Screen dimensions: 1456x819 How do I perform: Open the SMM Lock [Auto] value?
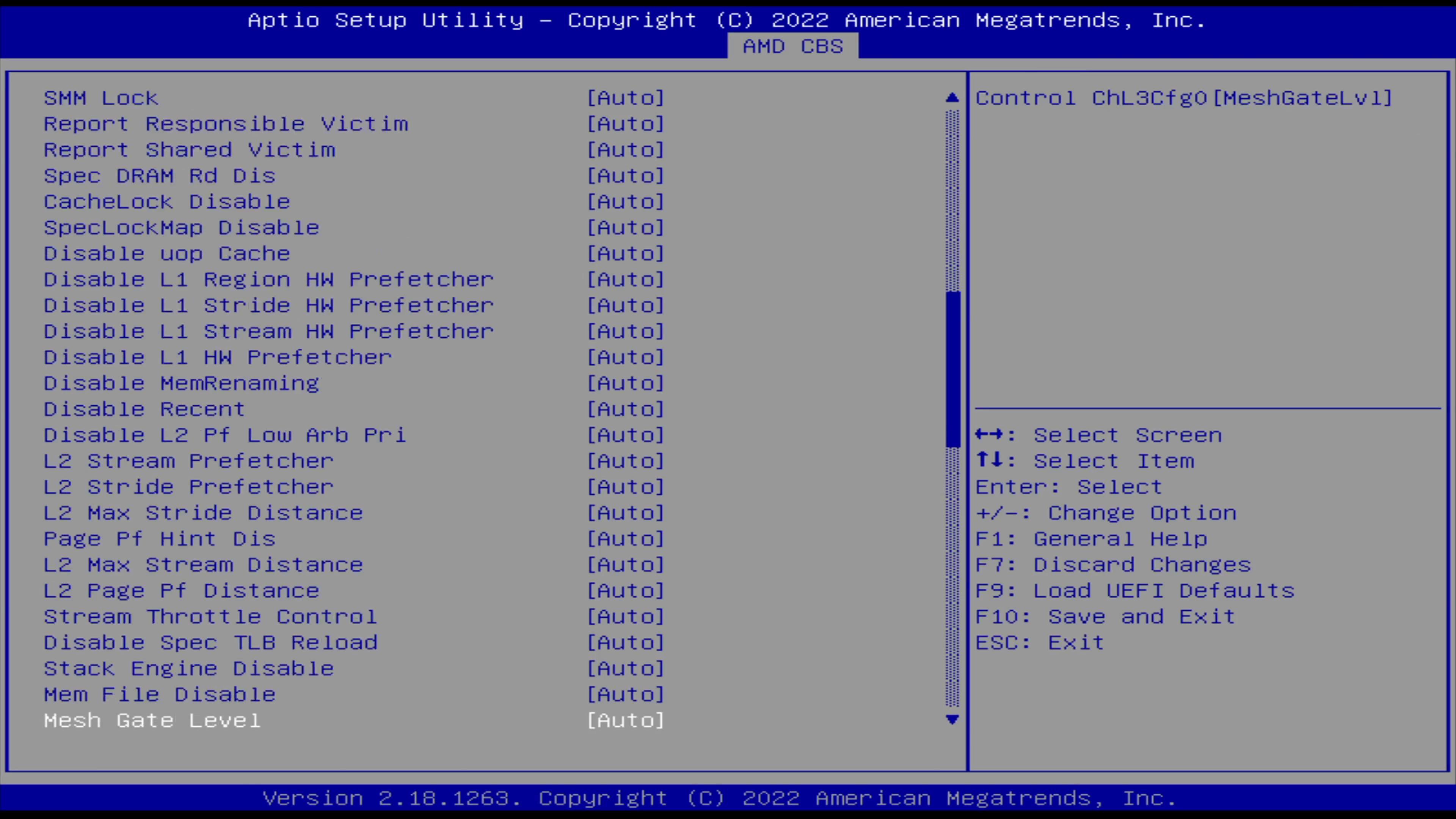pyautogui.click(x=626, y=98)
